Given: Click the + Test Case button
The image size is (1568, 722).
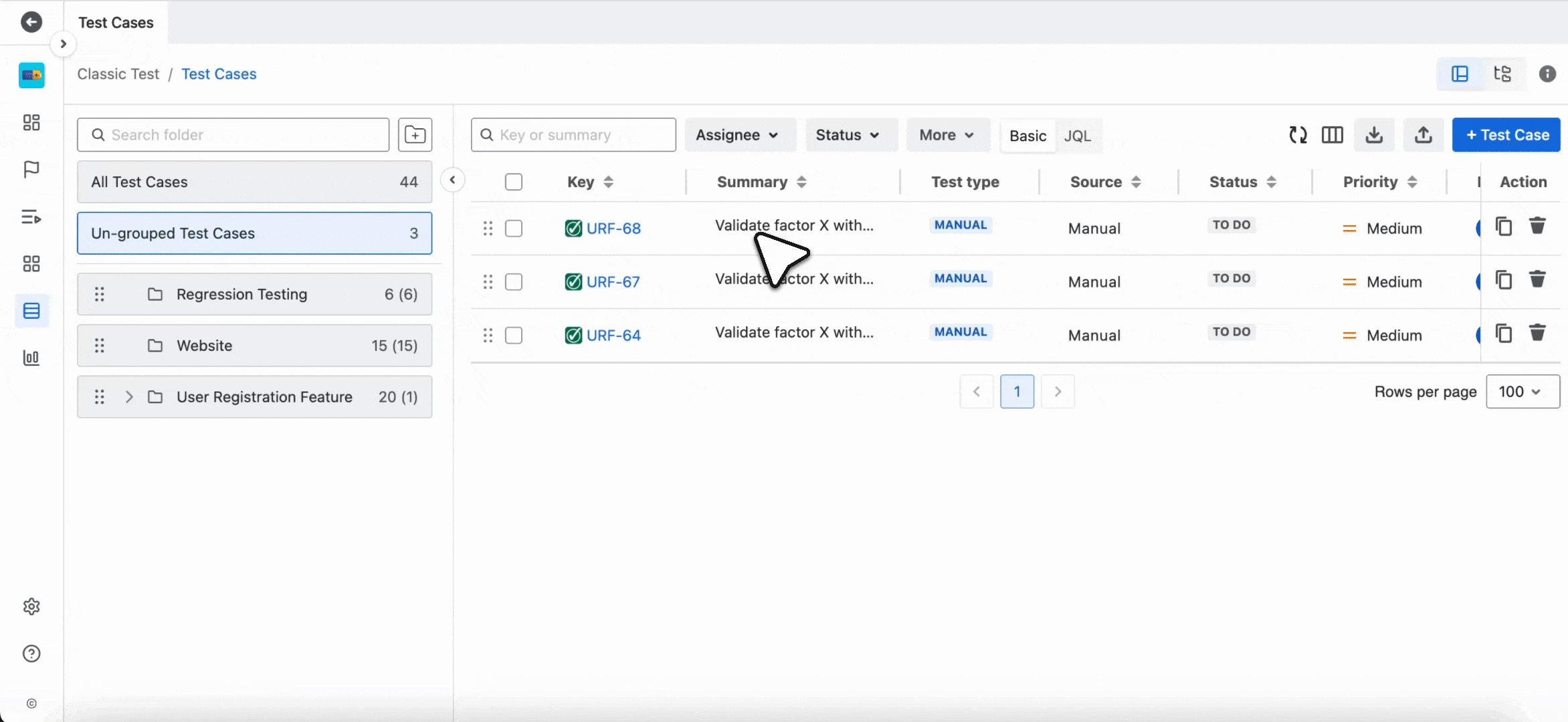Looking at the screenshot, I should tap(1506, 135).
